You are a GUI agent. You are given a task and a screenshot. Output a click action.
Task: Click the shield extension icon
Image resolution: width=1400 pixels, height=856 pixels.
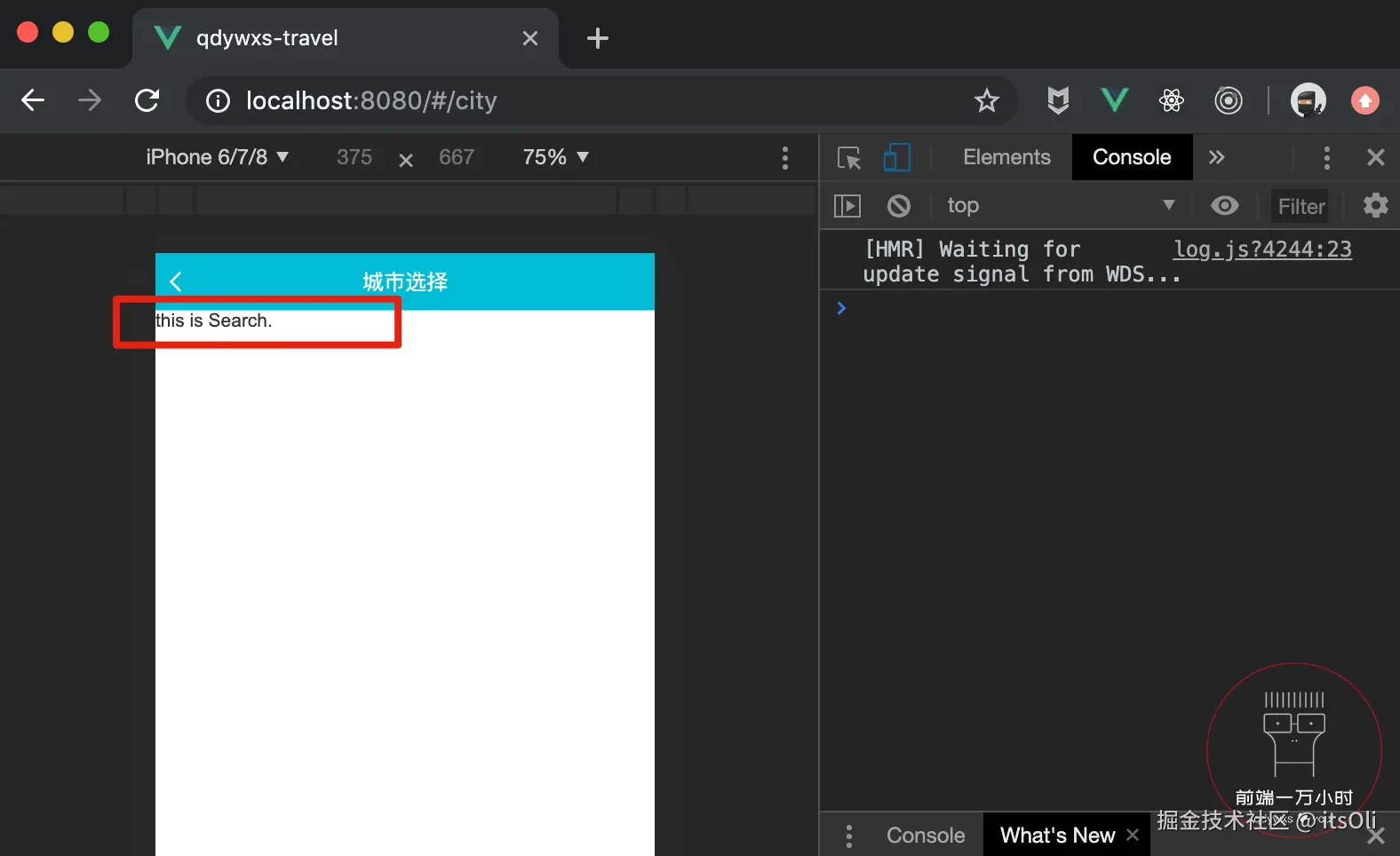(1057, 100)
